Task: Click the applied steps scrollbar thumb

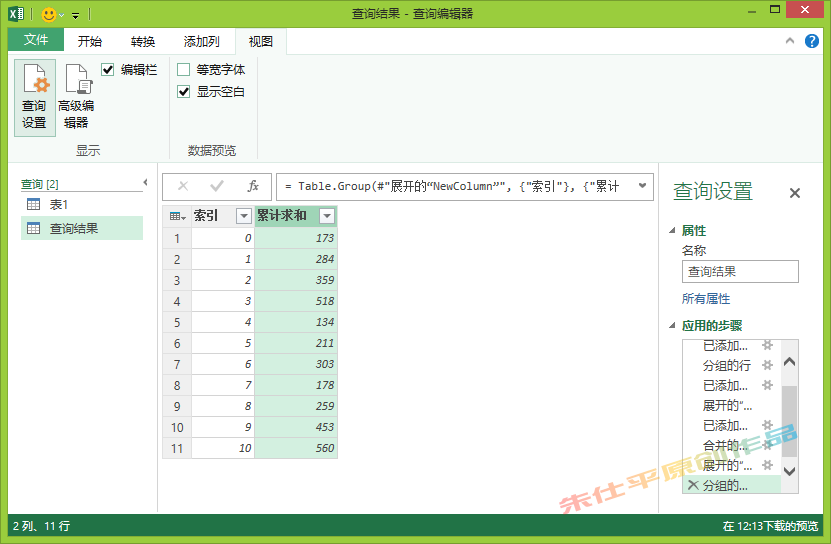Action: (x=789, y=422)
